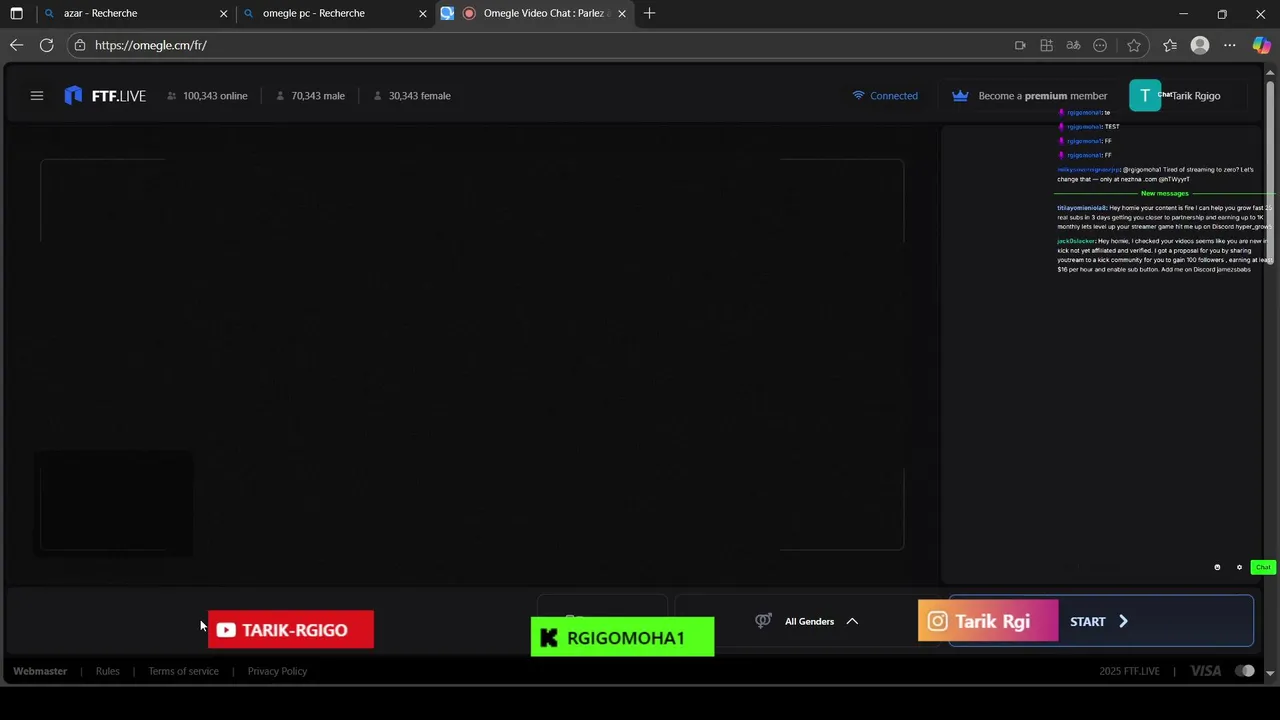Viewport: 1280px width, 720px height.
Task: Click the chevron arrow beside All Genders
Action: [x=852, y=621]
